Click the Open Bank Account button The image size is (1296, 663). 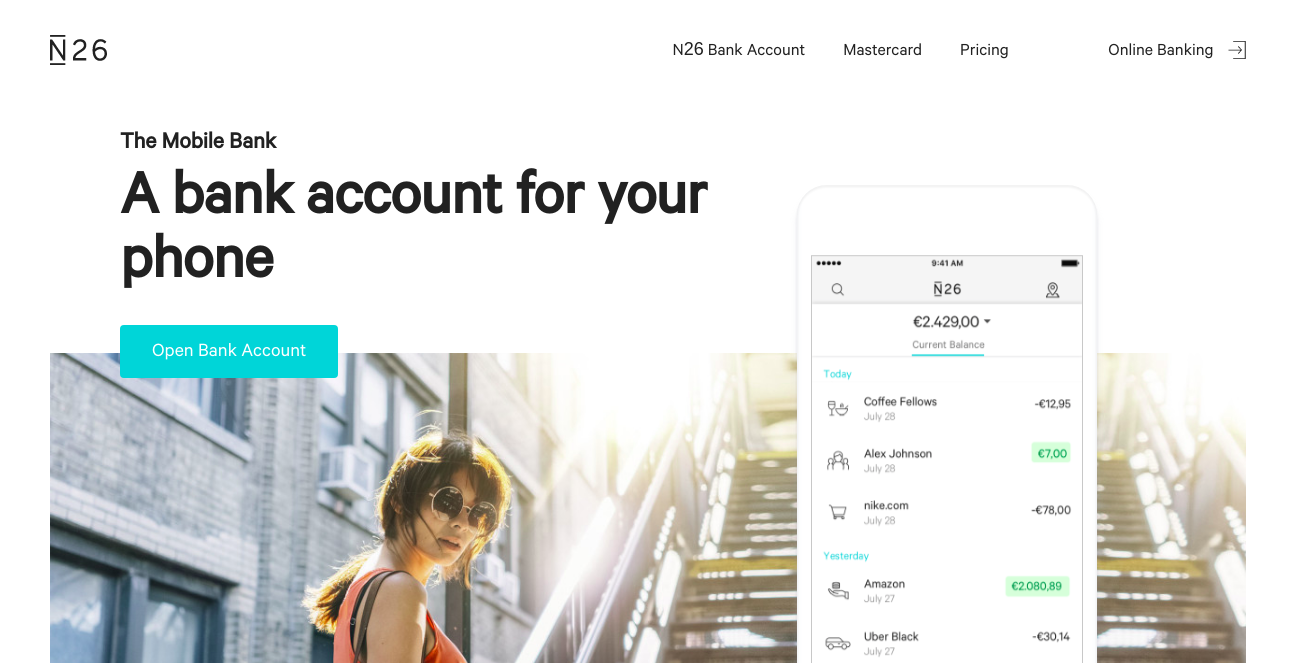229,351
